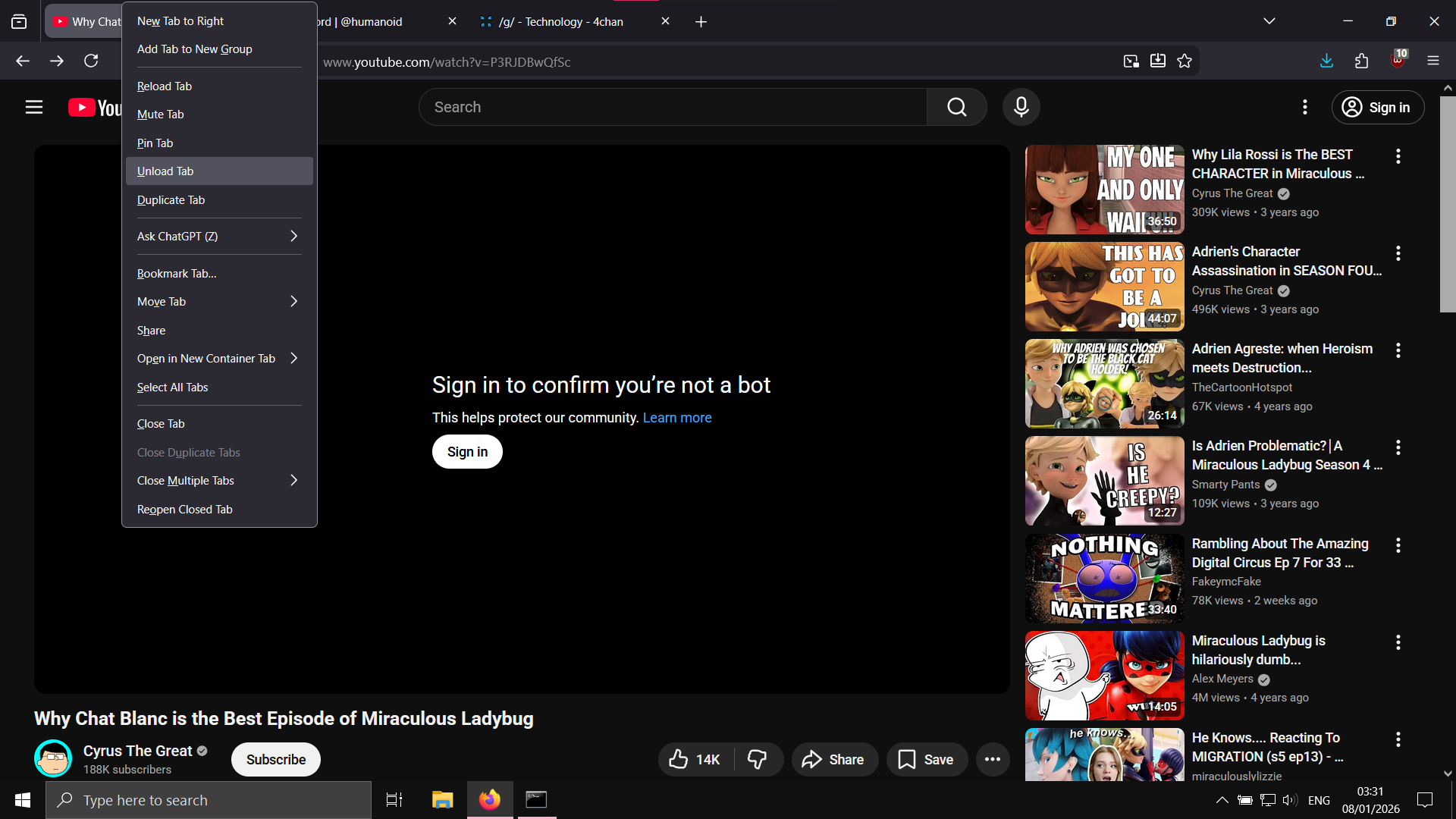Image resolution: width=1456 pixels, height=819 pixels.
Task: Open the YouTube hamburger guide menu
Action: (34, 107)
